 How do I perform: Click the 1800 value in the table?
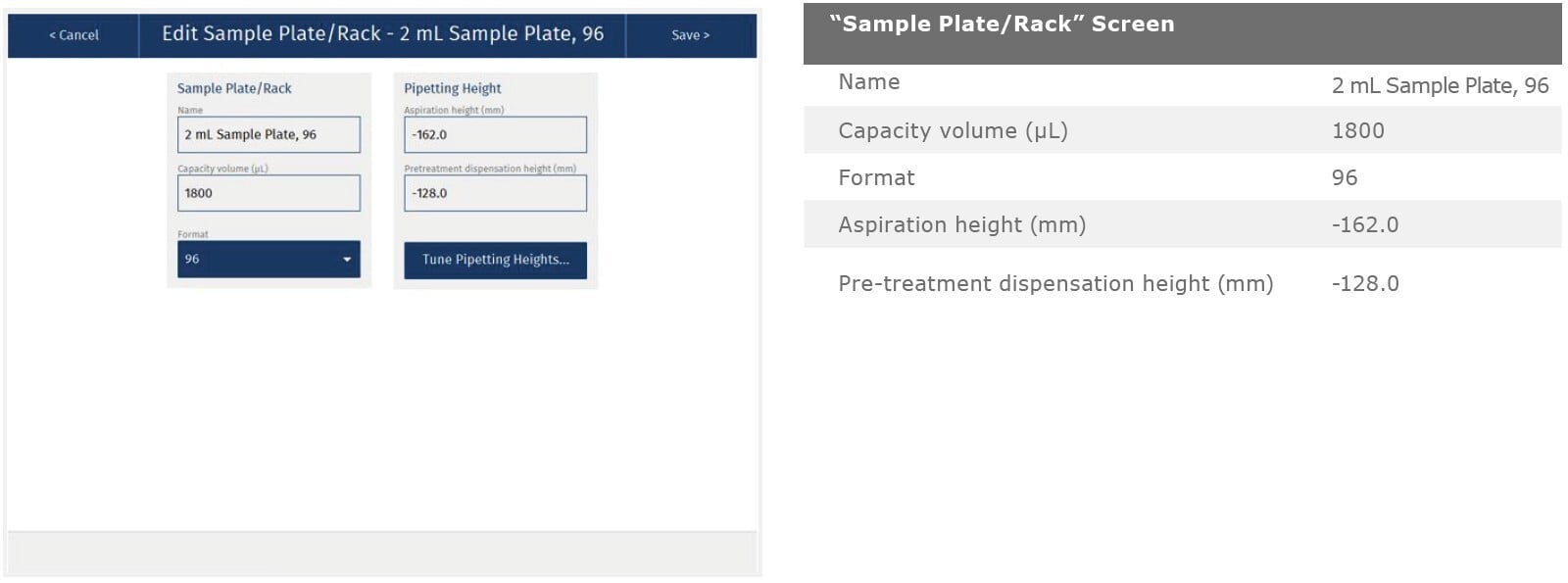pos(1357,130)
